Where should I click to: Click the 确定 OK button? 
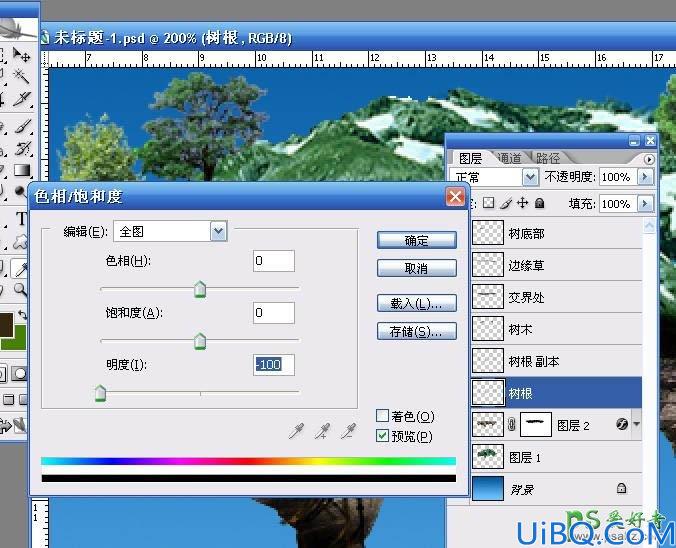pyautogui.click(x=416, y=240)
